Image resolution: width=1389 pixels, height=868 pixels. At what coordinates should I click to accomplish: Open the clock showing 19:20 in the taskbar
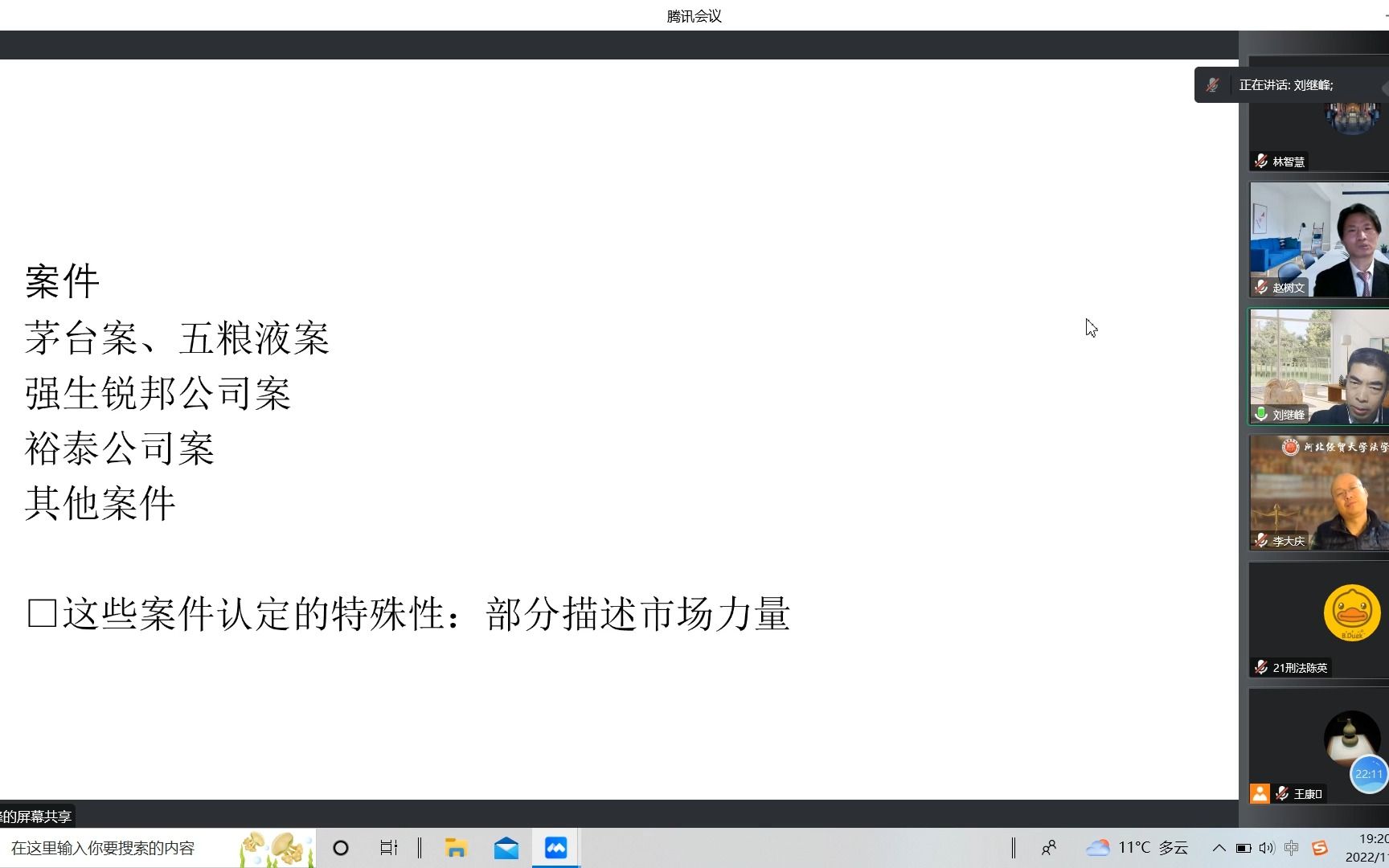tap(1367, 848)
